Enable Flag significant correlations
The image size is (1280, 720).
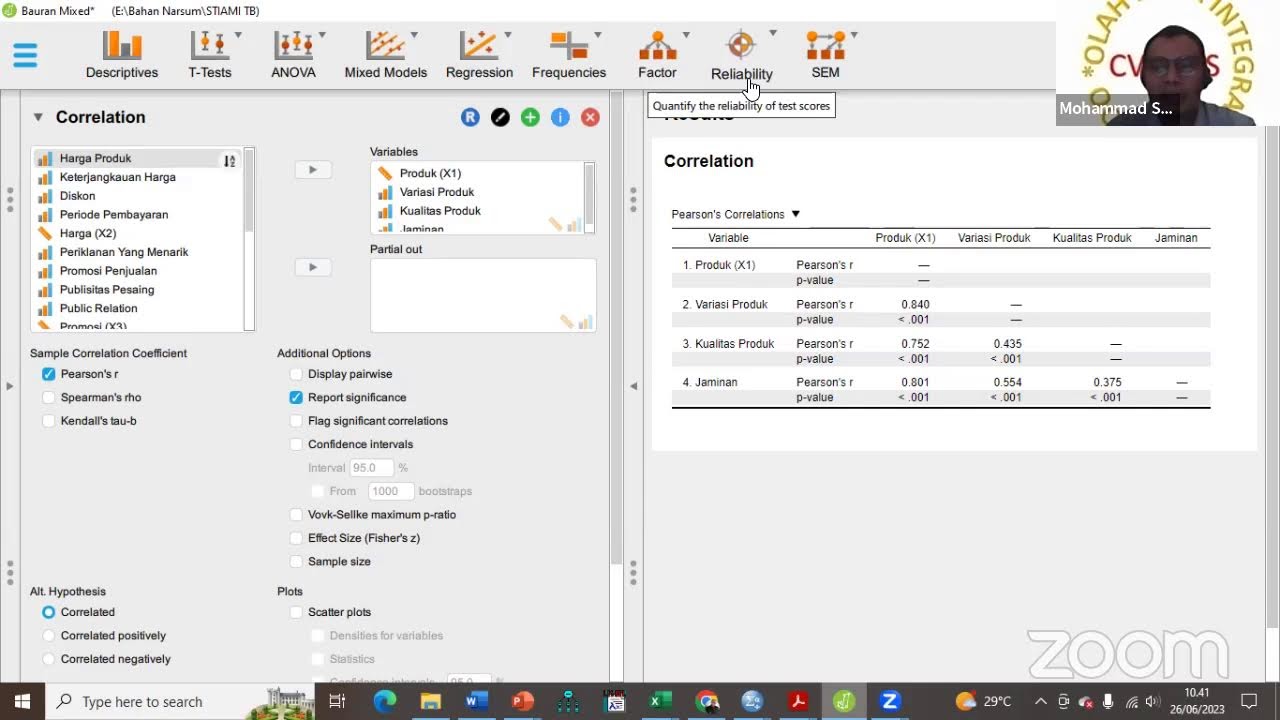tap(296, 421)
